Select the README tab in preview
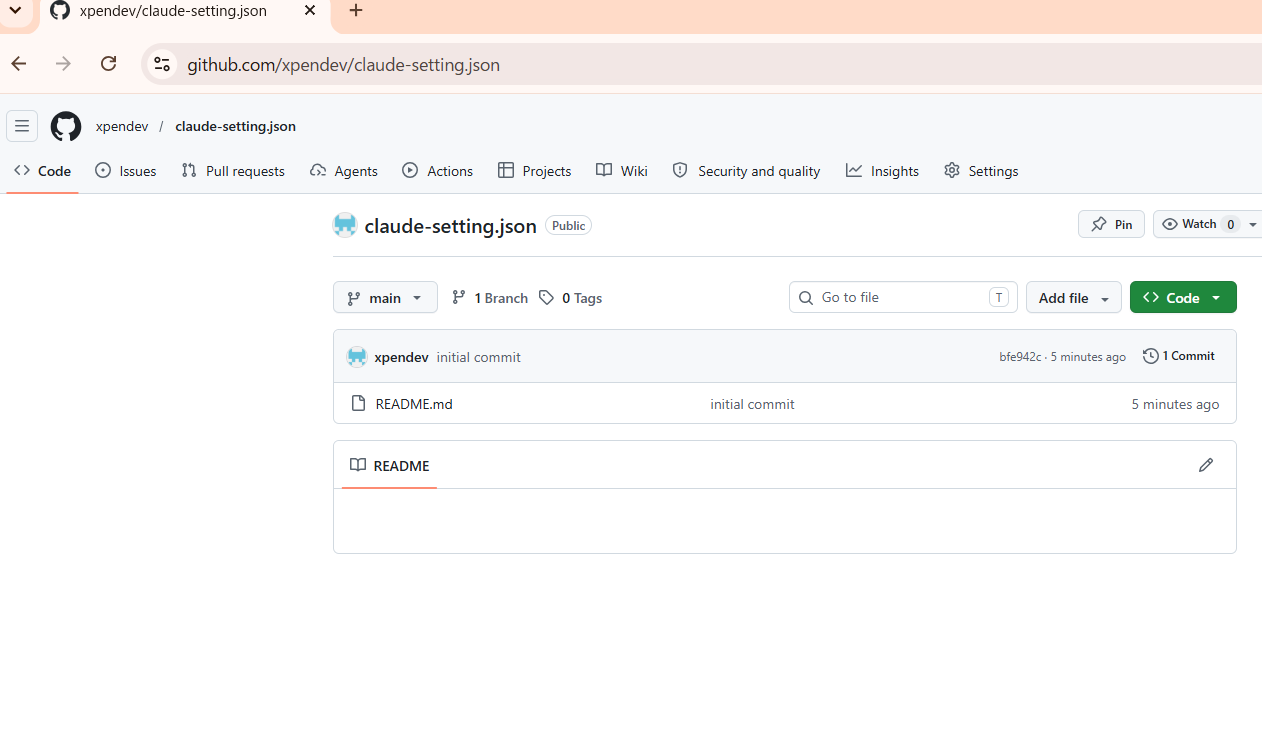 [389, 466]
